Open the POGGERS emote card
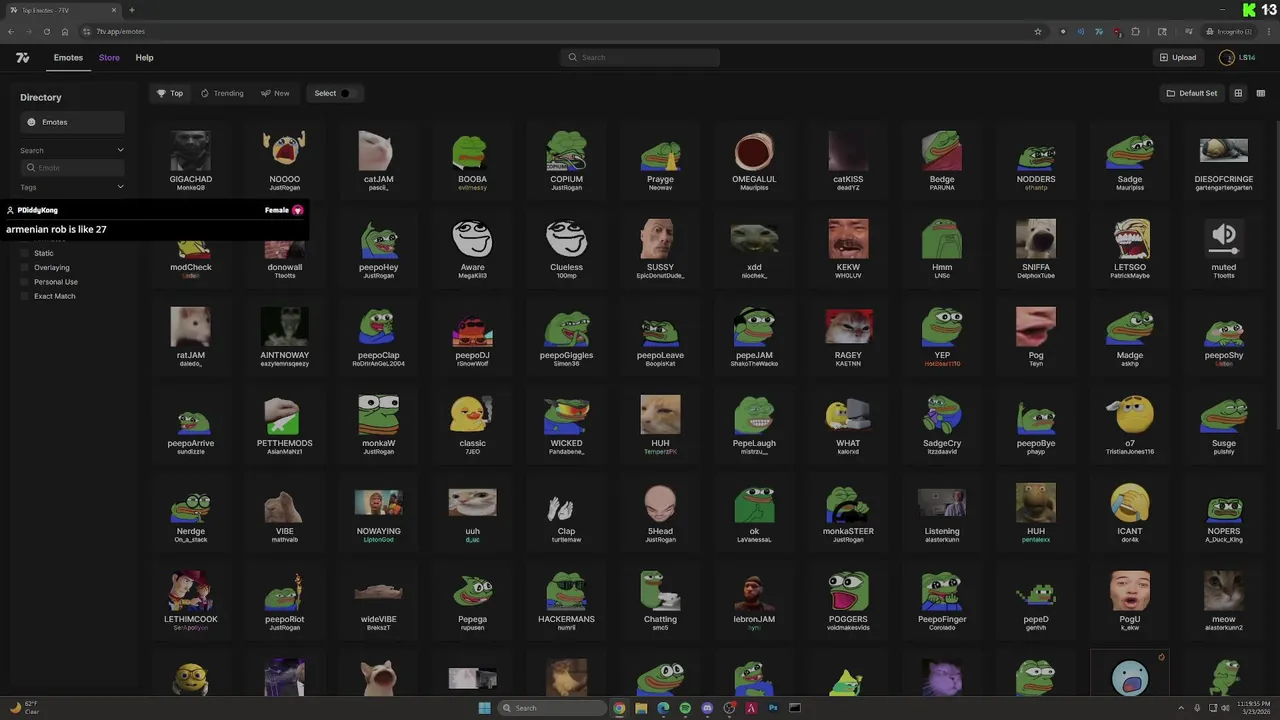1280x720 pixels. click(x=848, y=598)
